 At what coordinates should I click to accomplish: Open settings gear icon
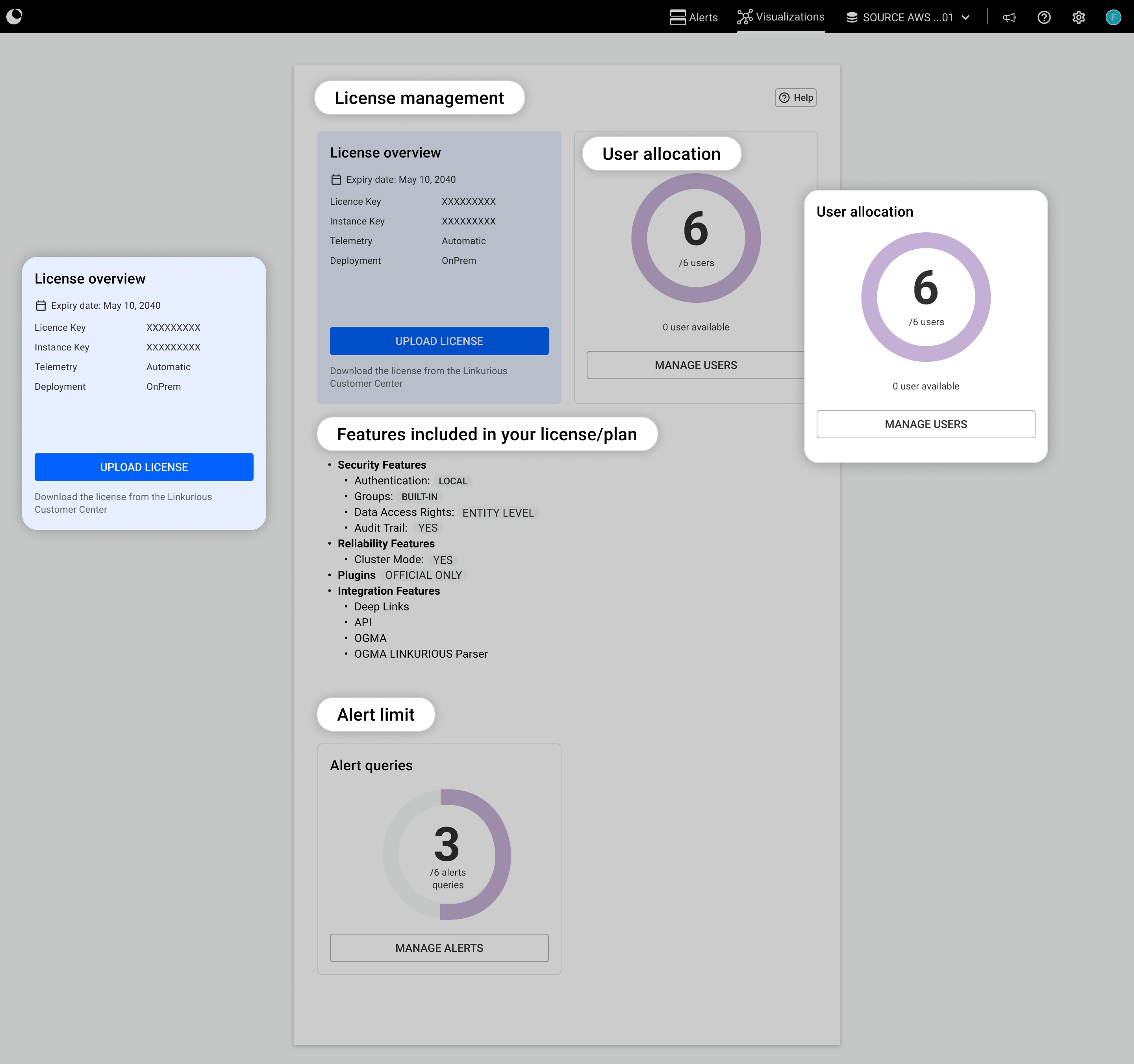coord(1078,17)
